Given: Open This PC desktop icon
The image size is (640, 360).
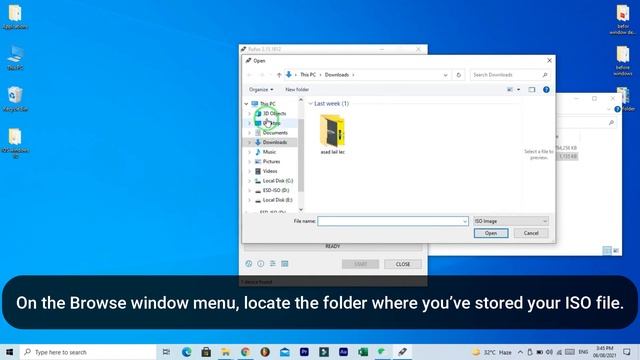Looking at the screenshot, I should click(15, 58).
